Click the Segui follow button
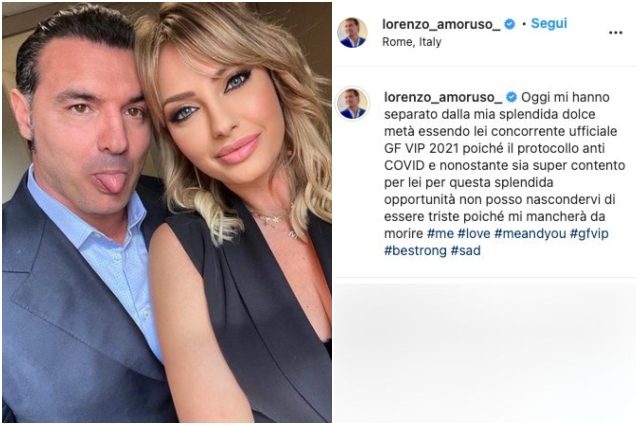Screen dimensions: 638x425 (548, 24)
